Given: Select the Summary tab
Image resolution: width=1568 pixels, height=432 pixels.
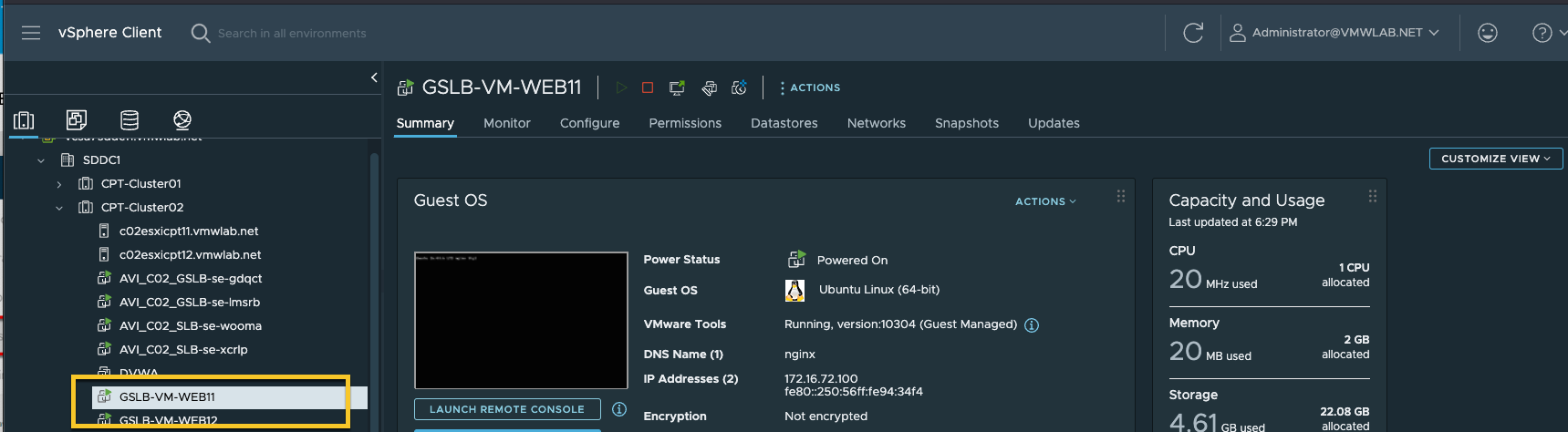Looking at the screenshot, I should point(425,123).
